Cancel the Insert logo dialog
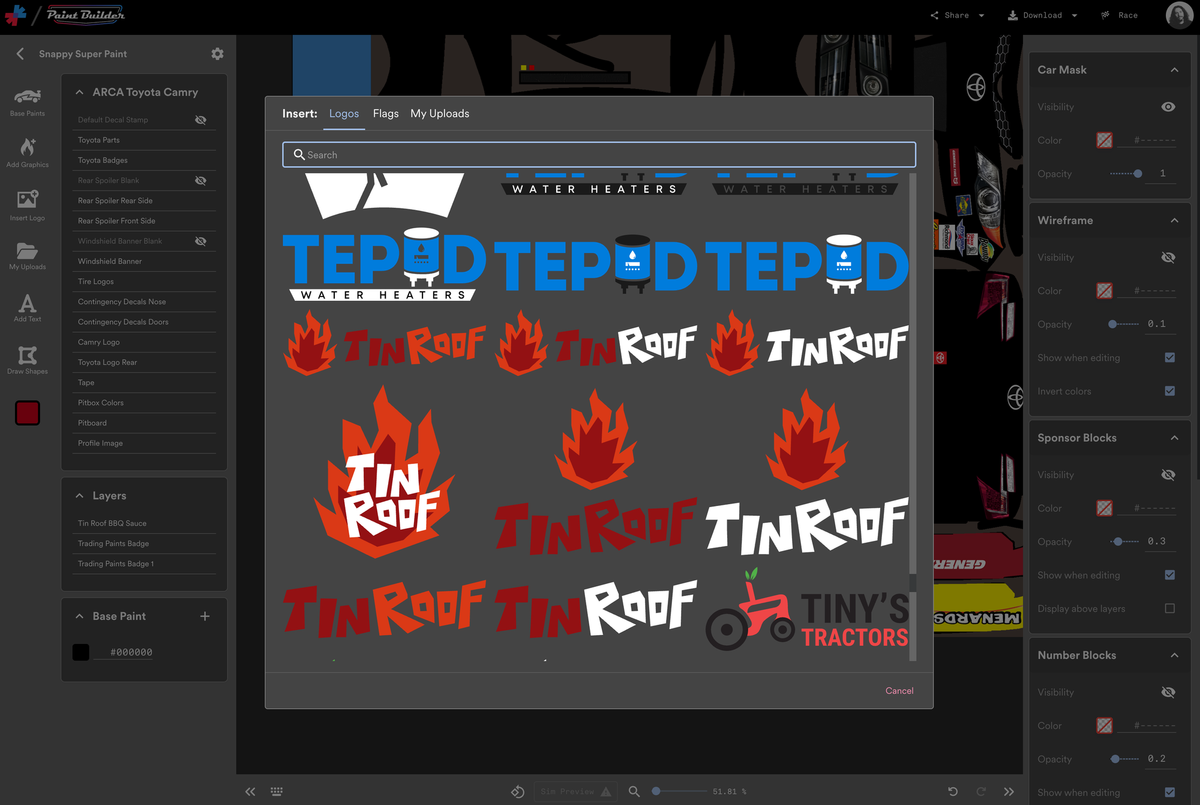Screen dimensions: 1200x805 [899, 691]
